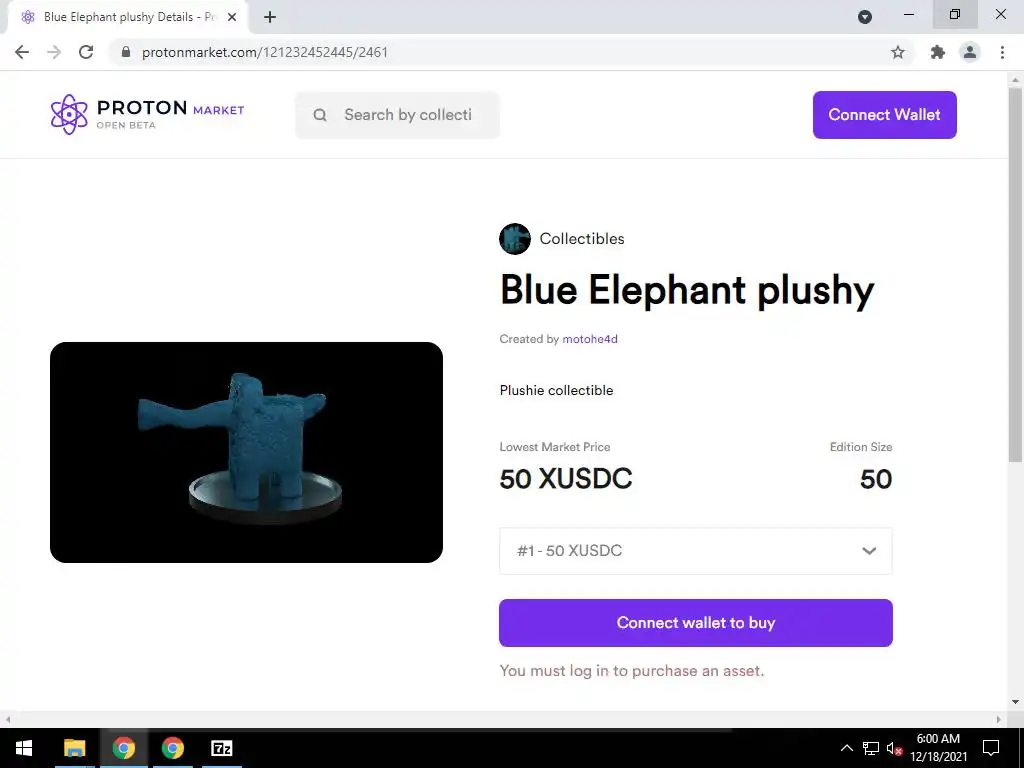The width and height of the screenshot is (1024, 768).
Task: Click the Collectibles collection avatar
Action: click(x=515, y=239)
